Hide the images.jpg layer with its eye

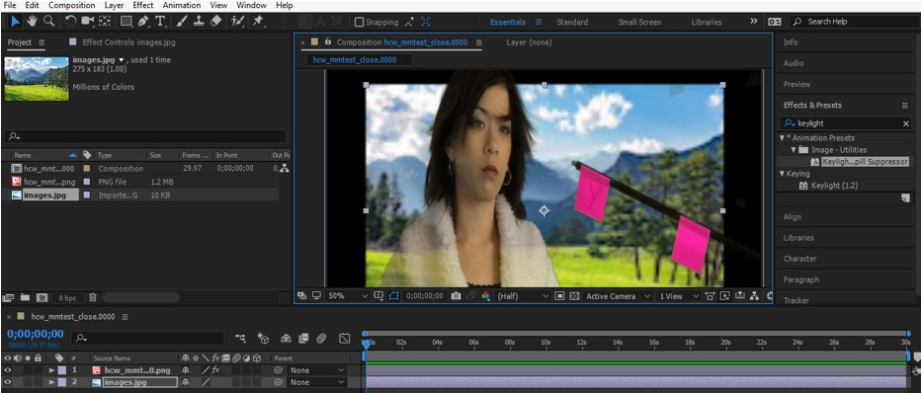coord(8,382)
